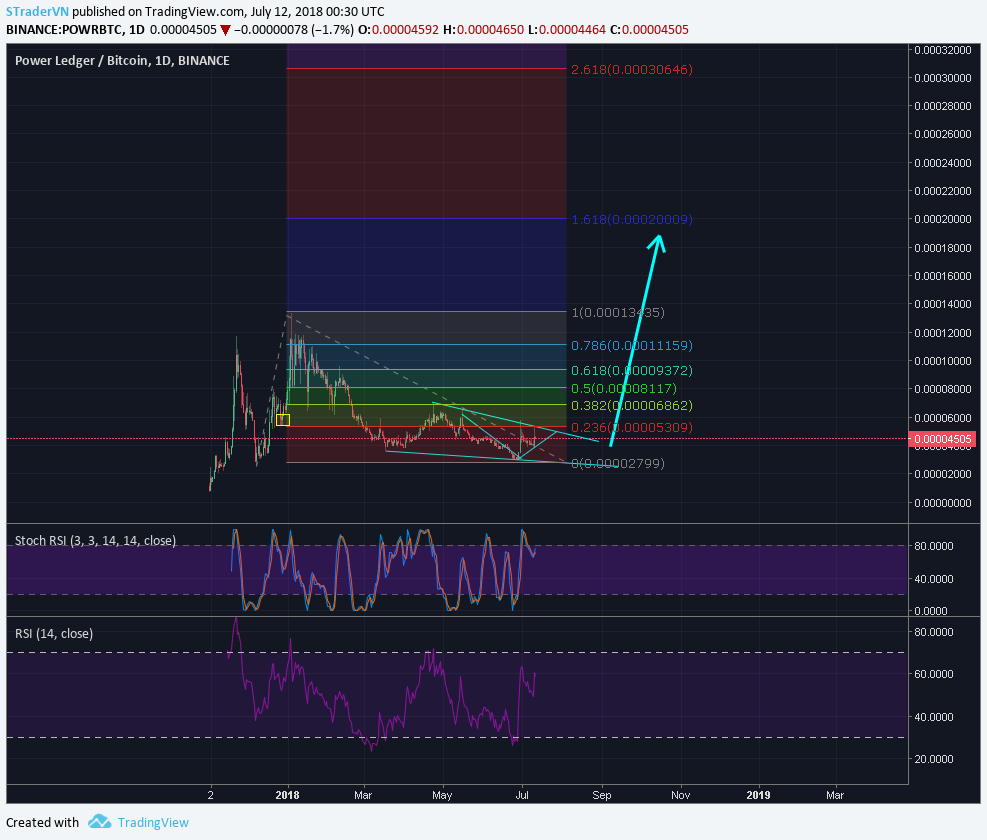Click the 0.618(0.00009372) Fibonacci level label

[631, 370]
